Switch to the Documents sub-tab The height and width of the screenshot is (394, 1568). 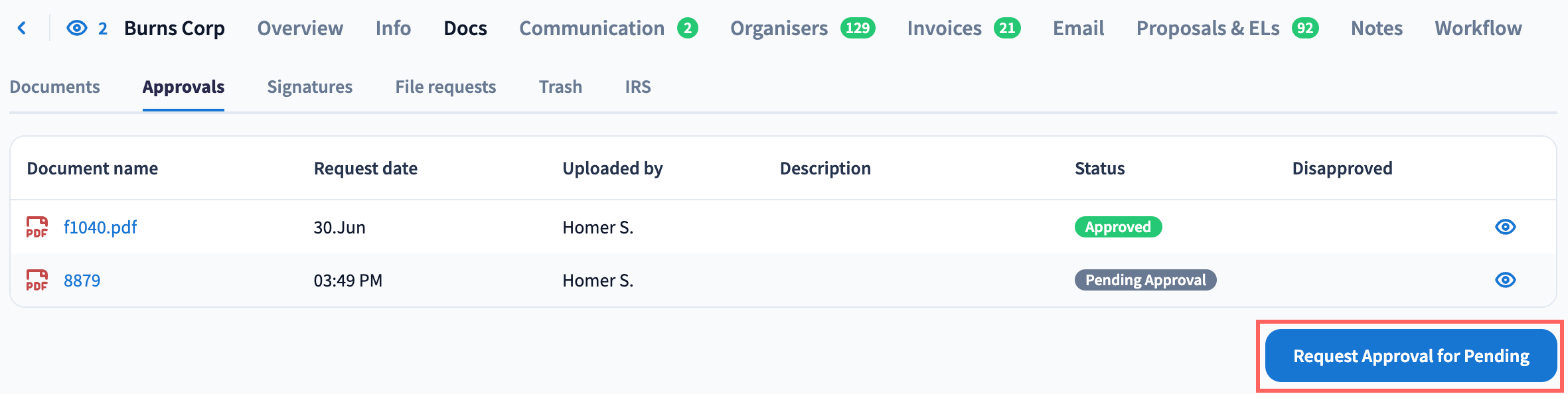tap(55, 87)
